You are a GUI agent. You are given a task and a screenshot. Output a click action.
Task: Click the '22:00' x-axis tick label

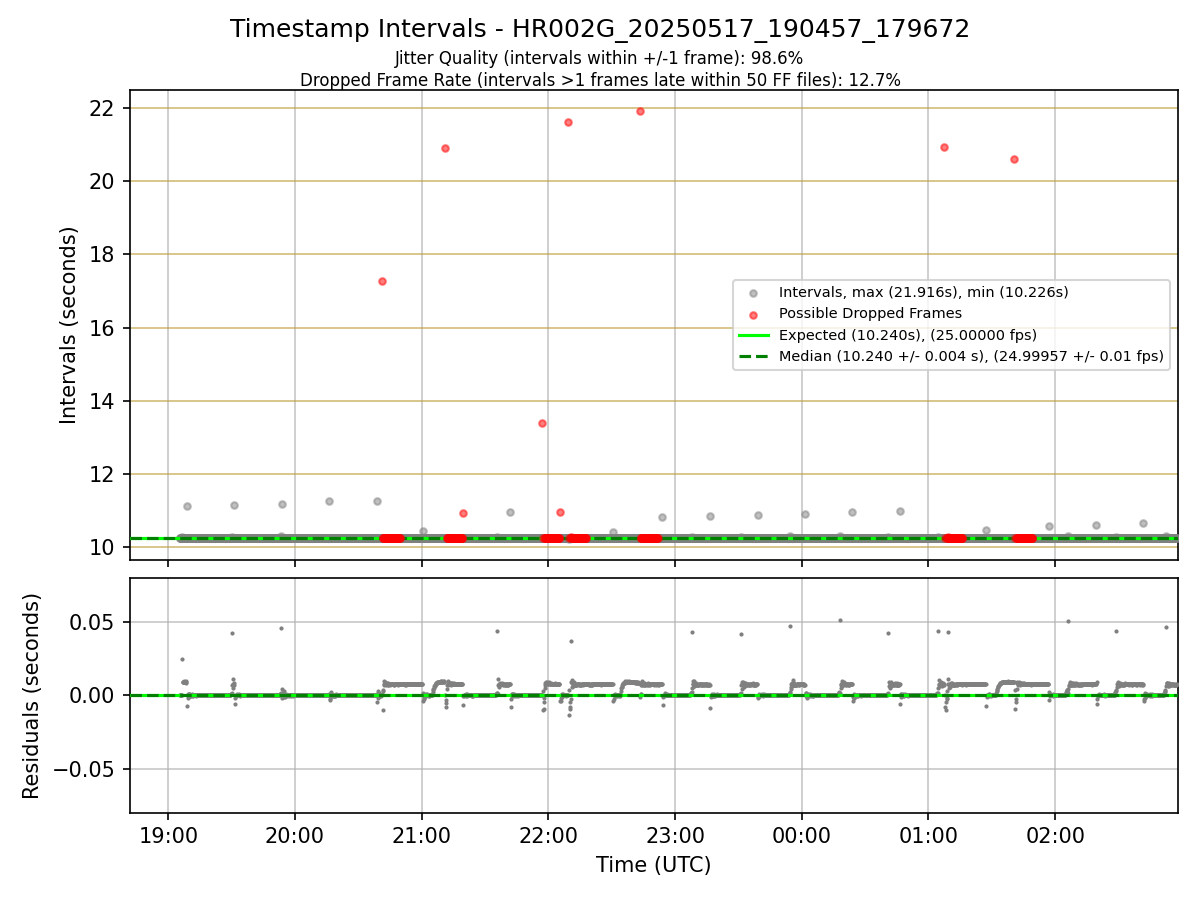point(548,836)
